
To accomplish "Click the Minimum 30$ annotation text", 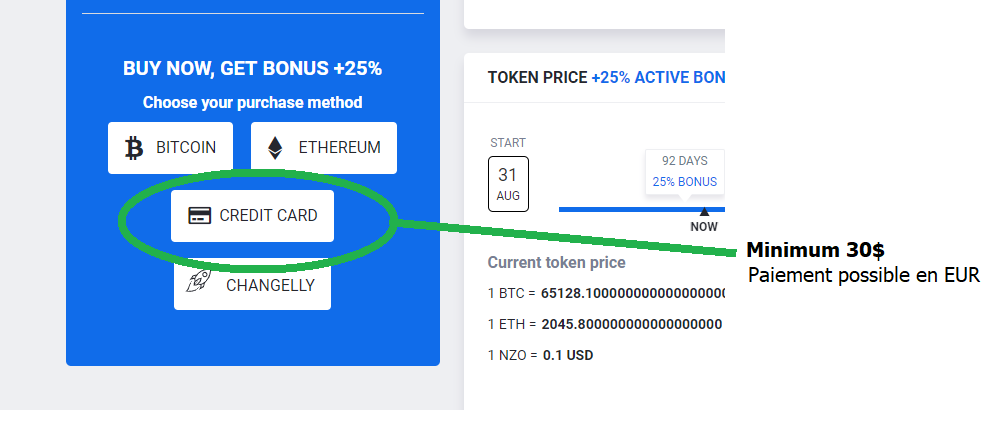I will click(x=815, y=250).
